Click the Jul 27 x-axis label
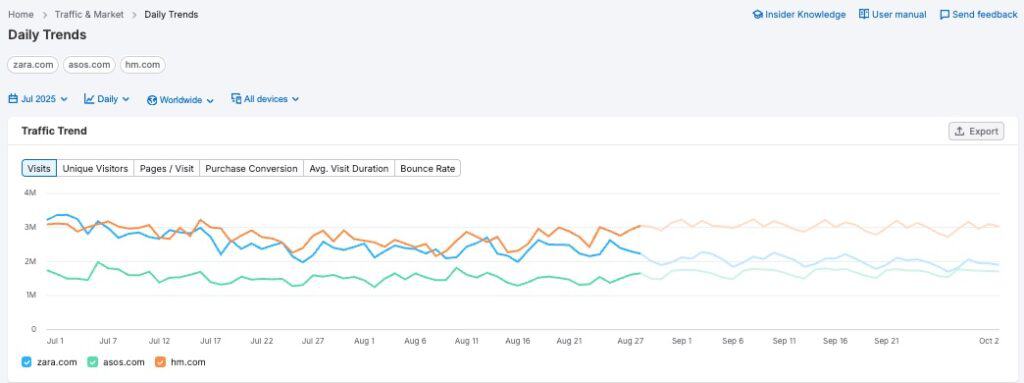This screenshot has height=383, width=1024. click(x=313, y=341)
